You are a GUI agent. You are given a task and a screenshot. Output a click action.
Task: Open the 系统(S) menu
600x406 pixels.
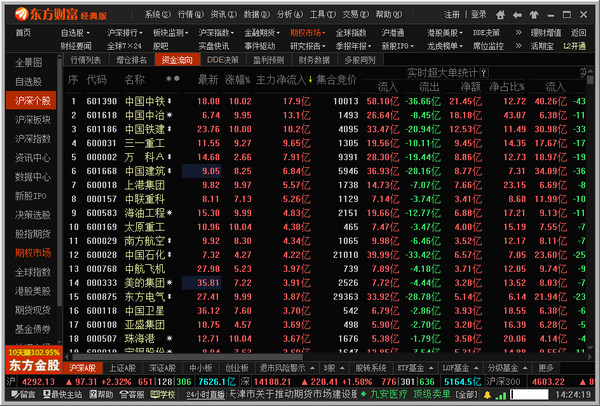click(x=157, y=15)
